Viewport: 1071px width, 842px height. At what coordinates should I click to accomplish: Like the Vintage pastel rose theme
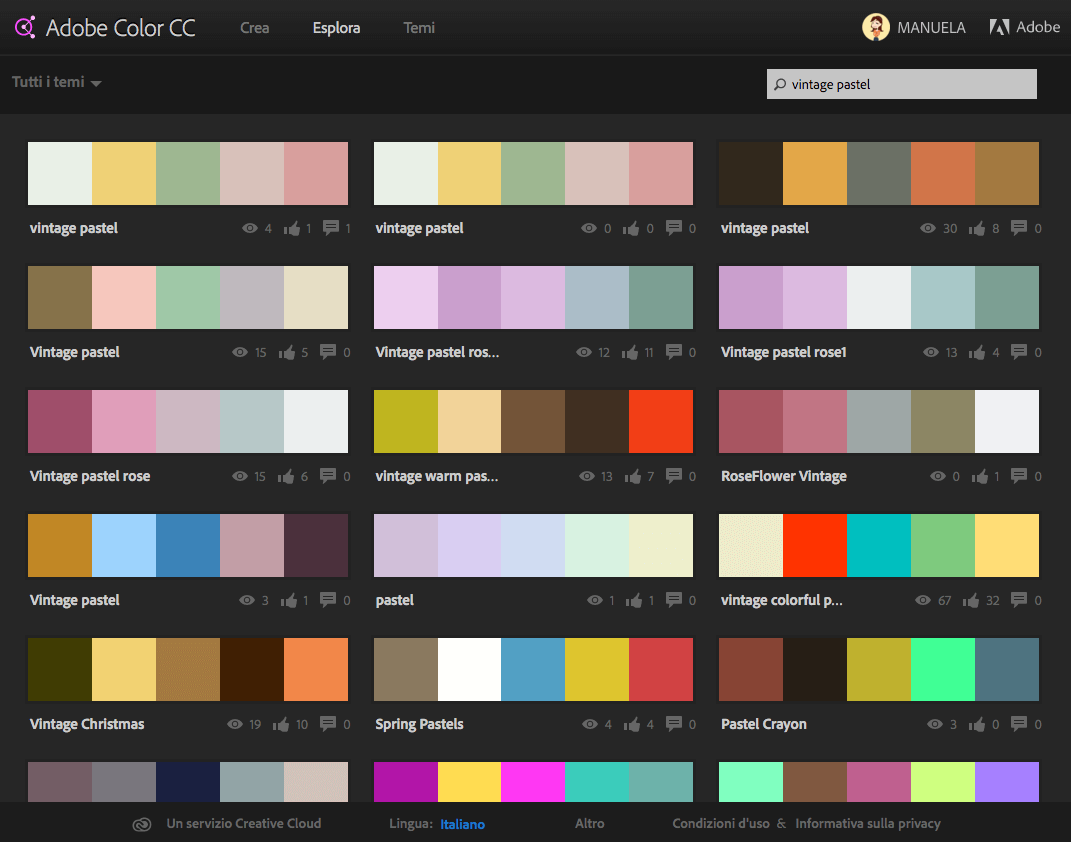[285, 476]
